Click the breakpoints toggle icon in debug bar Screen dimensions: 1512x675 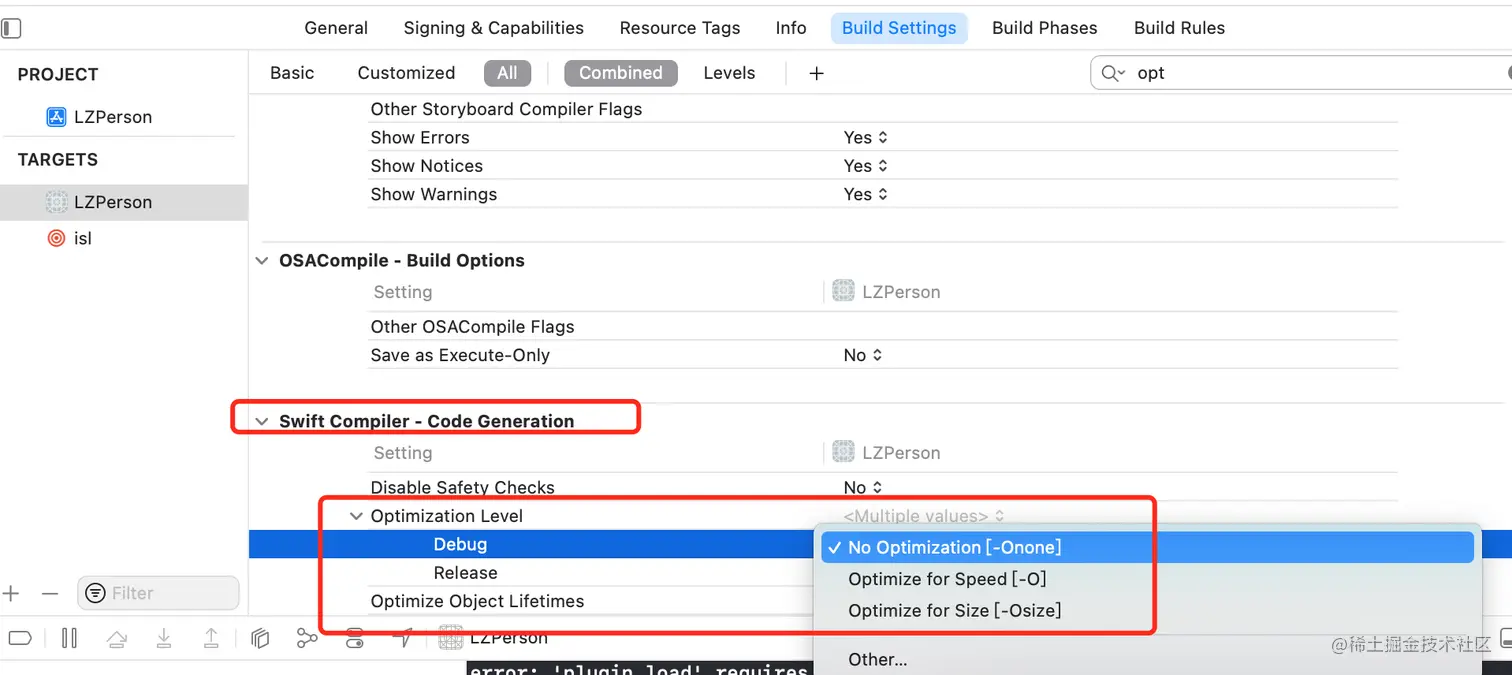[x=20, y=638]
